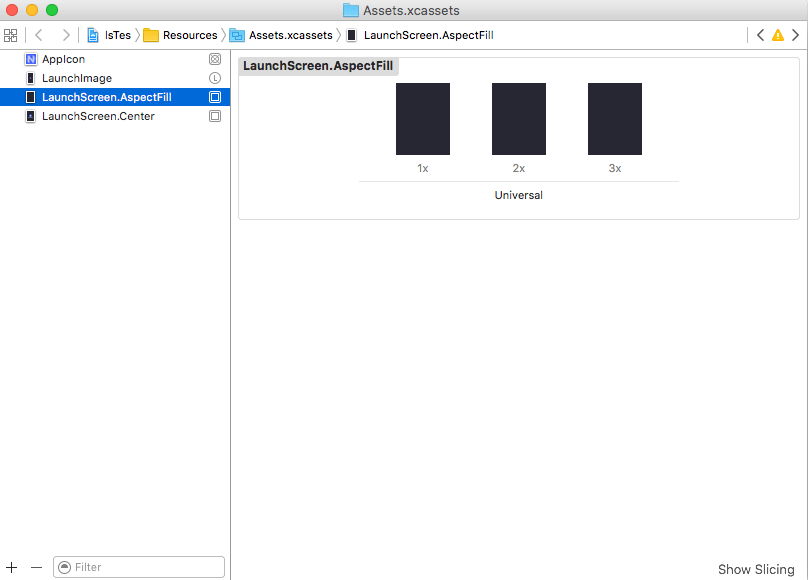
Task: Click the LaunchScreen.AspectFill image set badge
Action: click(215, 97)
